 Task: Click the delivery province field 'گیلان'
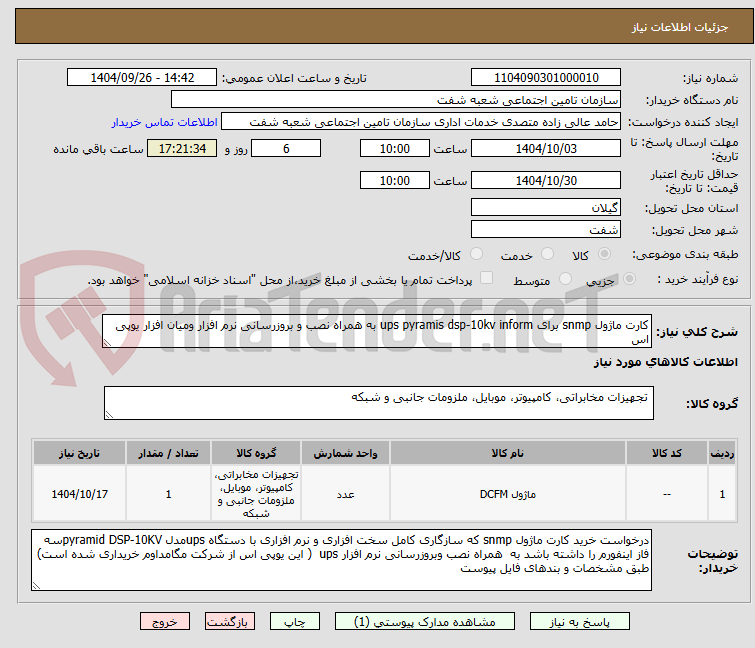coord(546,207)
